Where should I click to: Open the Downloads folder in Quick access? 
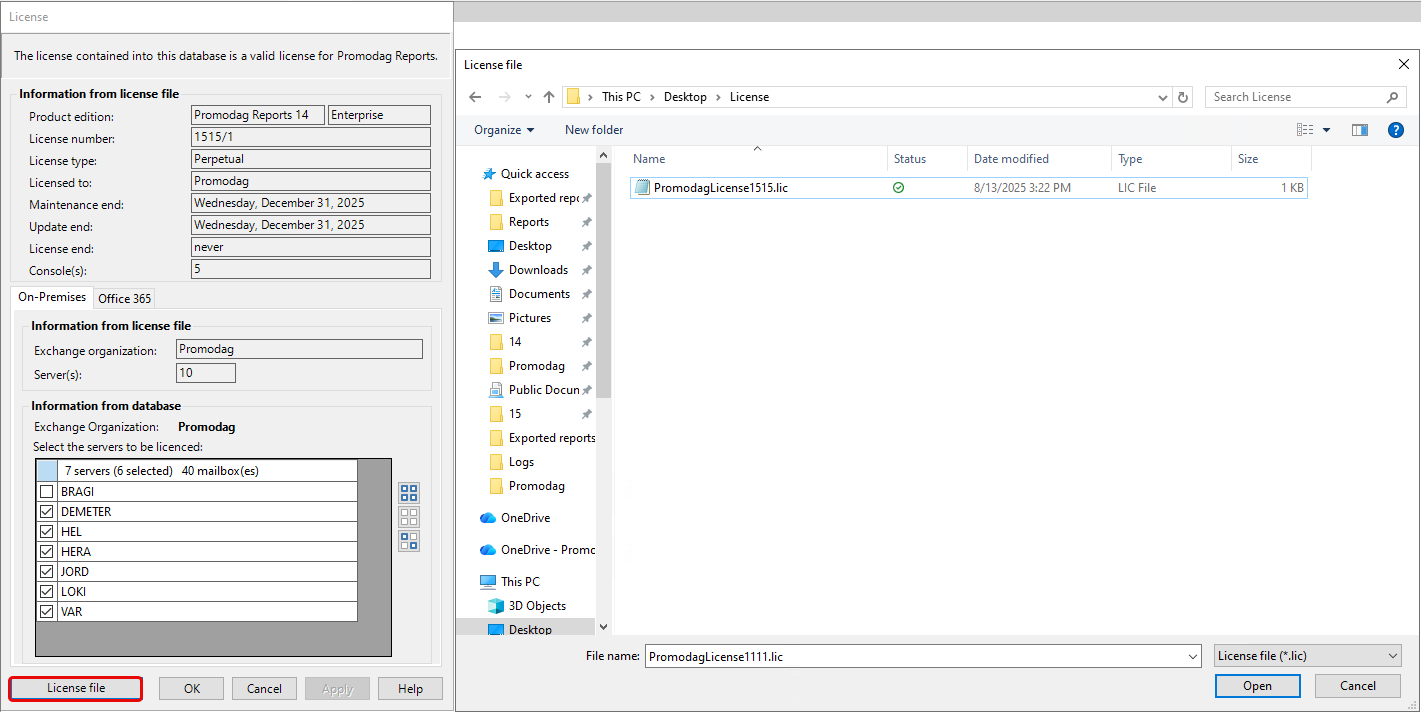pos(536,269)
